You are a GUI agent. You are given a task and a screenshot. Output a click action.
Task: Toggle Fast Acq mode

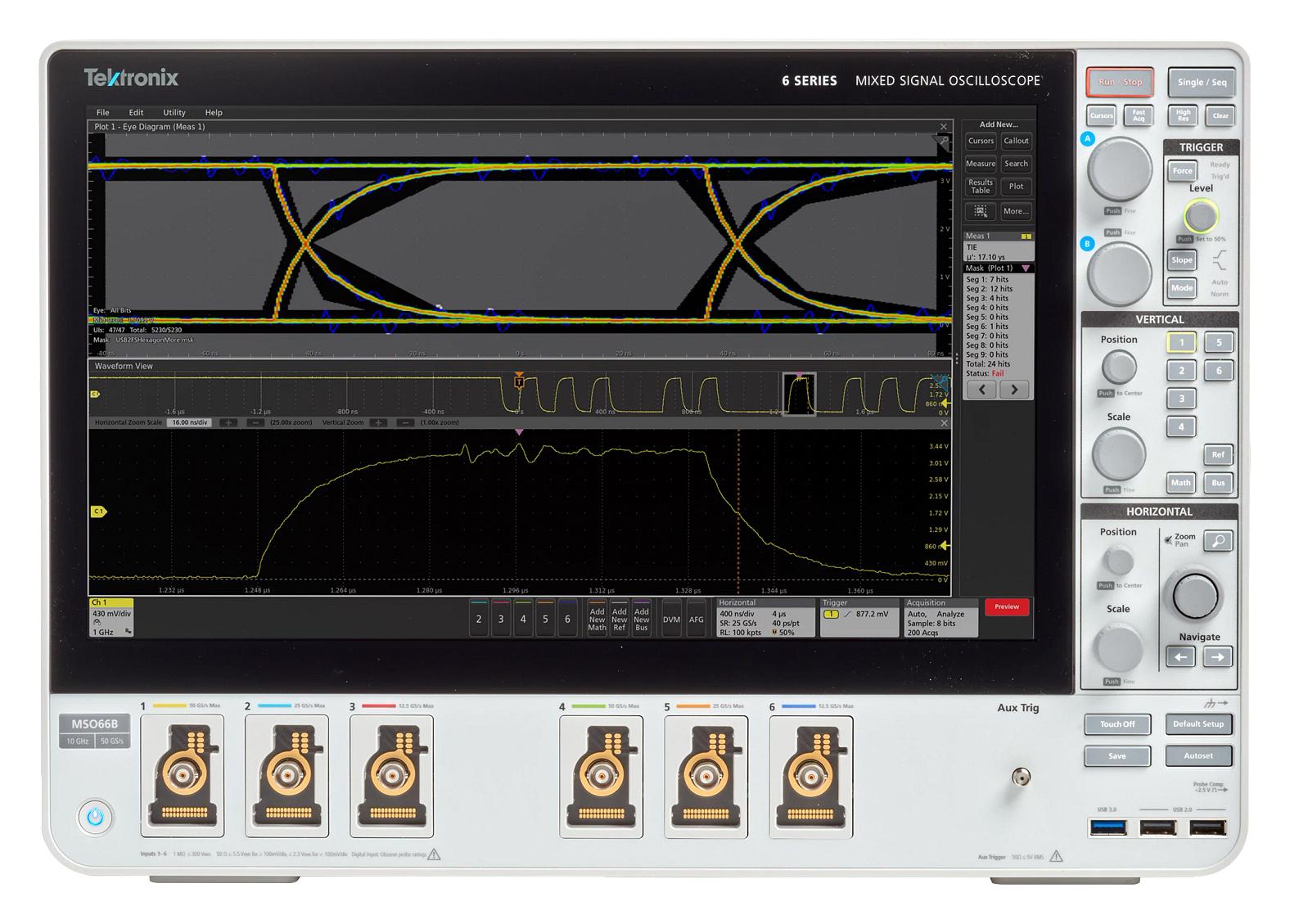[x=1139, y=115]
